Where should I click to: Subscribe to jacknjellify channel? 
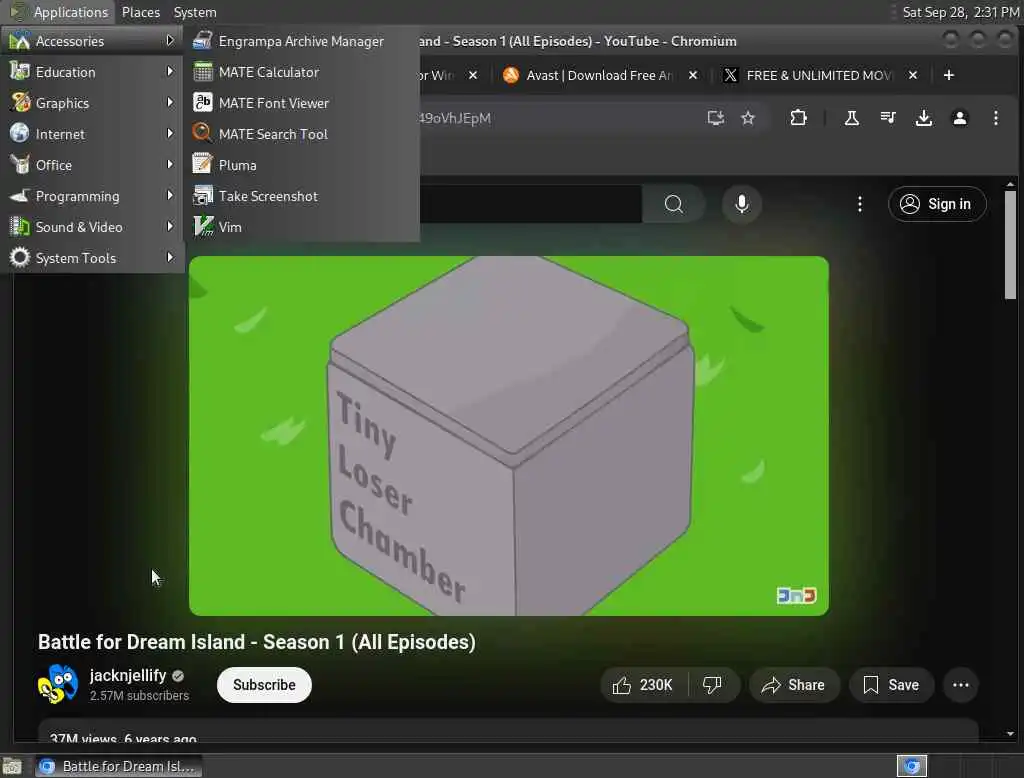click(x=264, y=685)
